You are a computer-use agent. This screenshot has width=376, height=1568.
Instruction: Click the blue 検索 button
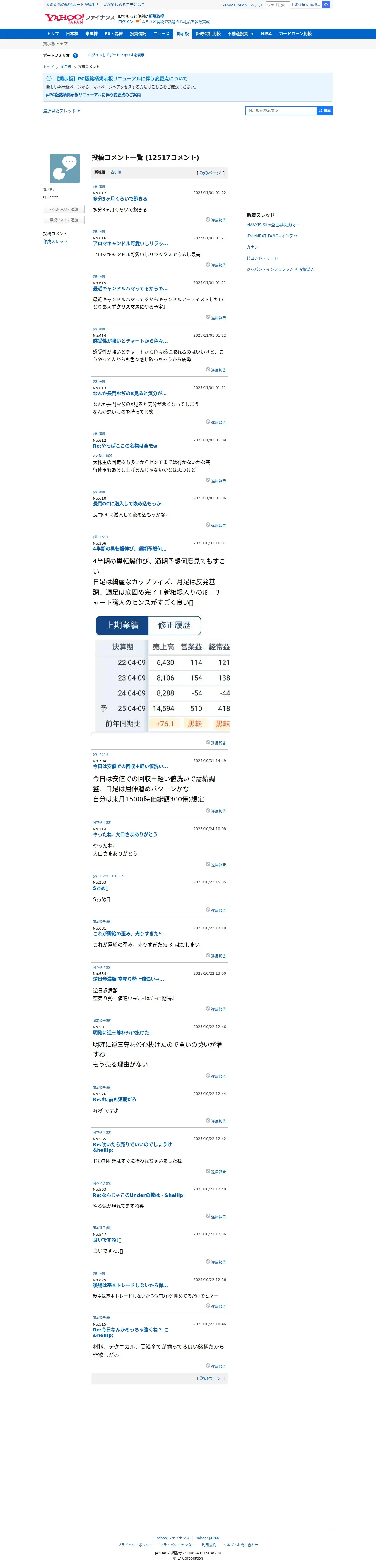[x=325, y=111]
